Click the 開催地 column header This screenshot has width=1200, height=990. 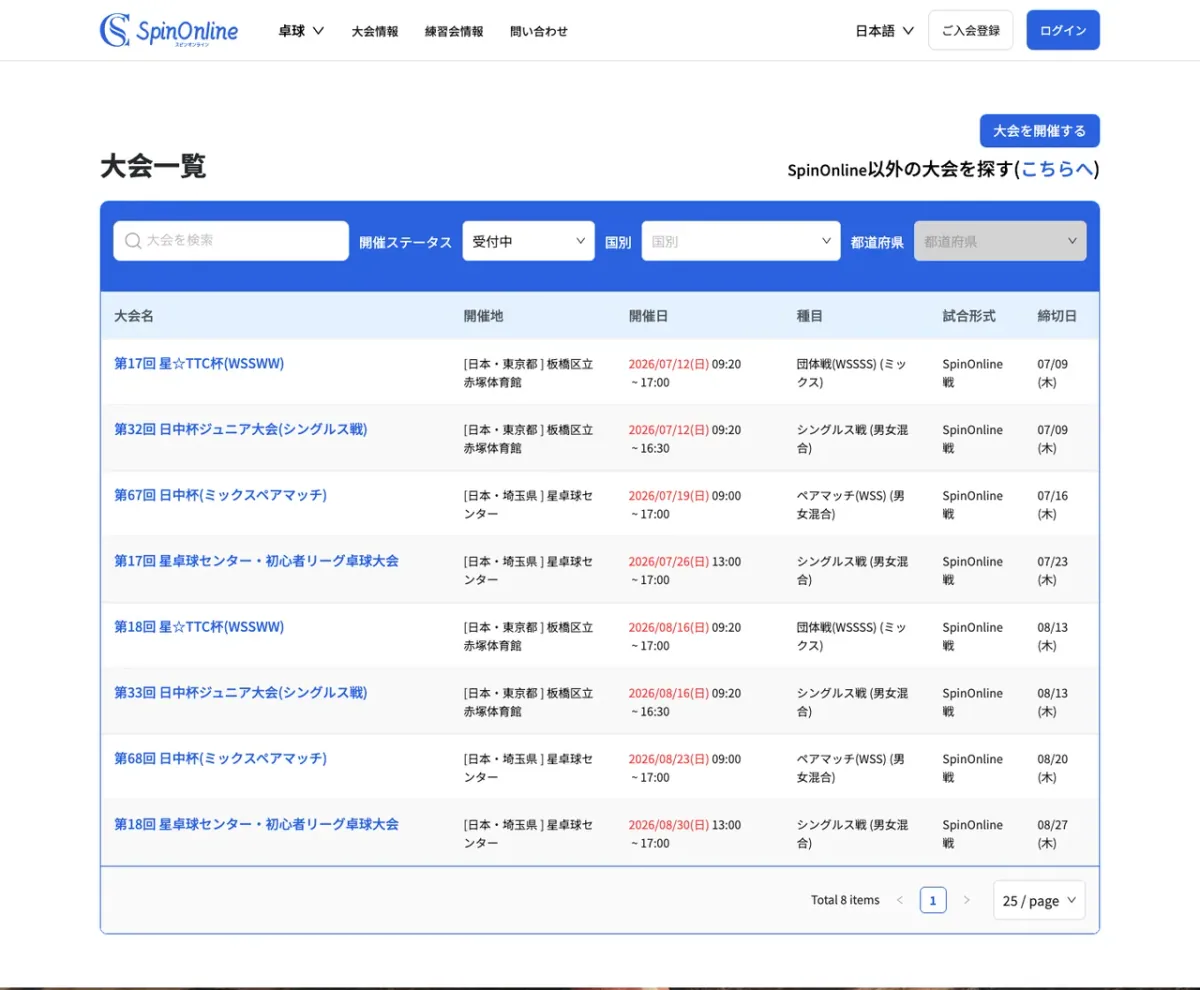pyautogui.click(x=483, y=316)
